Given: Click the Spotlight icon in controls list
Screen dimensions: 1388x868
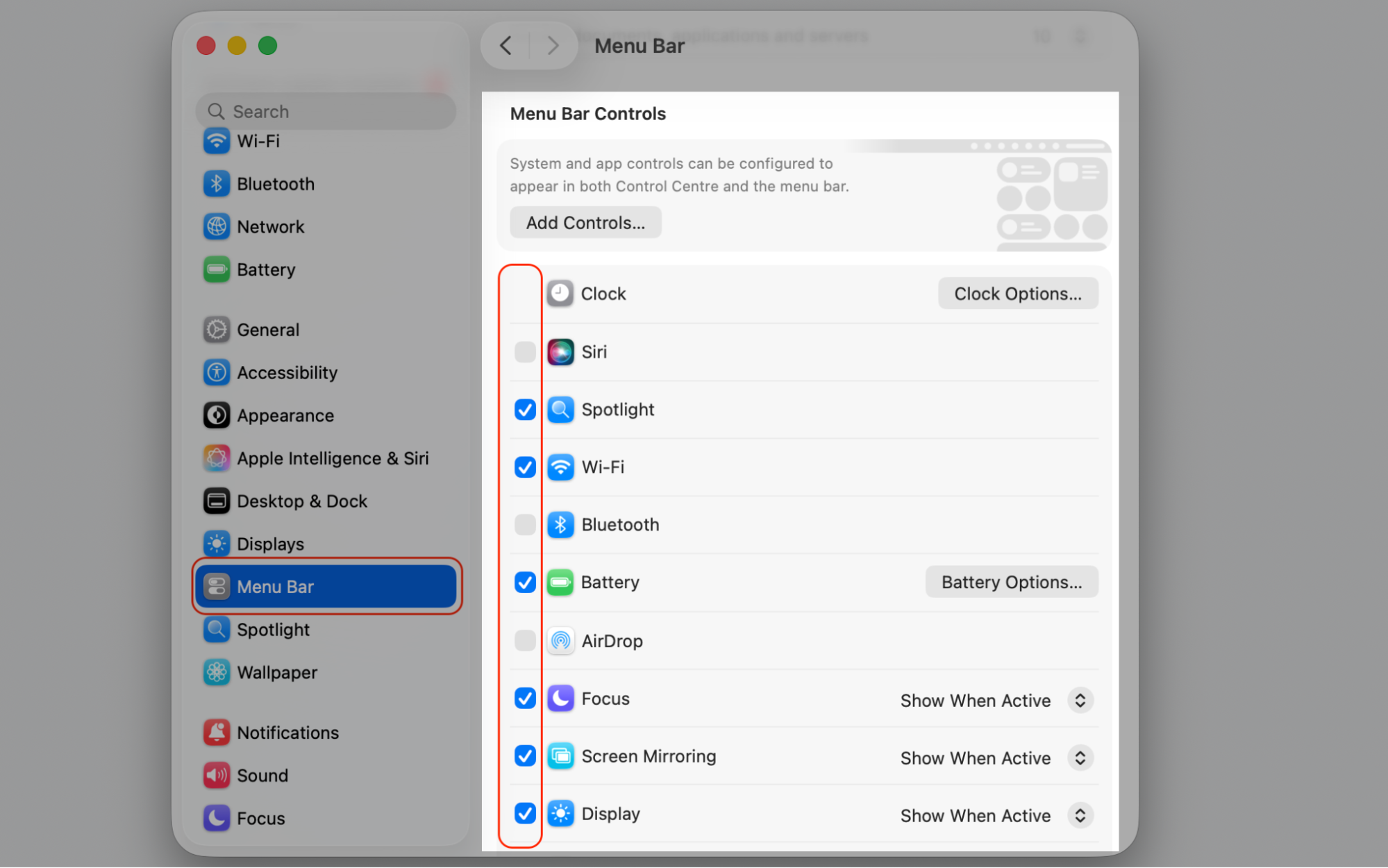Looking at the screenshot, I should tap(560, 410).
